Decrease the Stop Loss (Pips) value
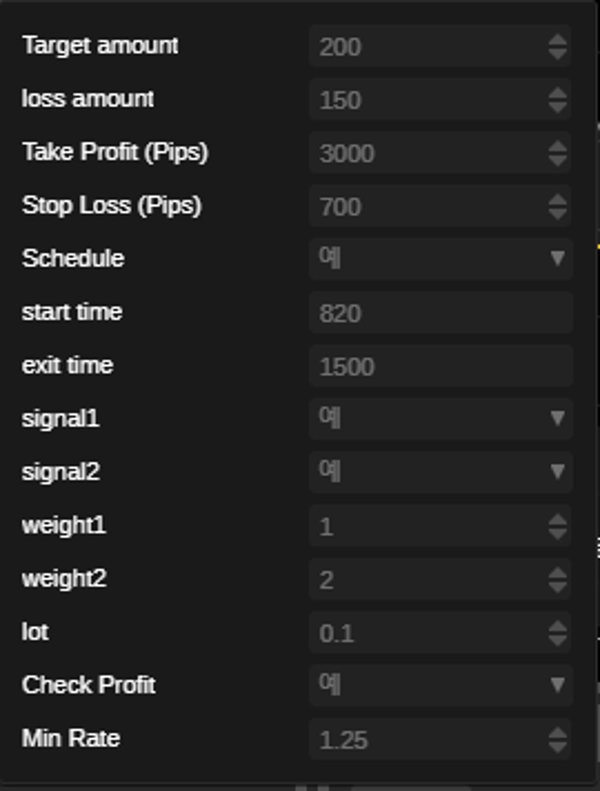 557,213
